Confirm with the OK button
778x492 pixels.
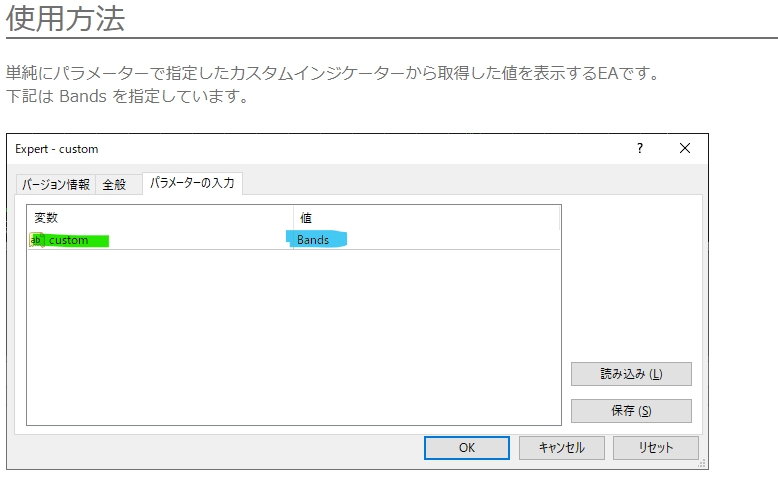[x=466, y=447]
